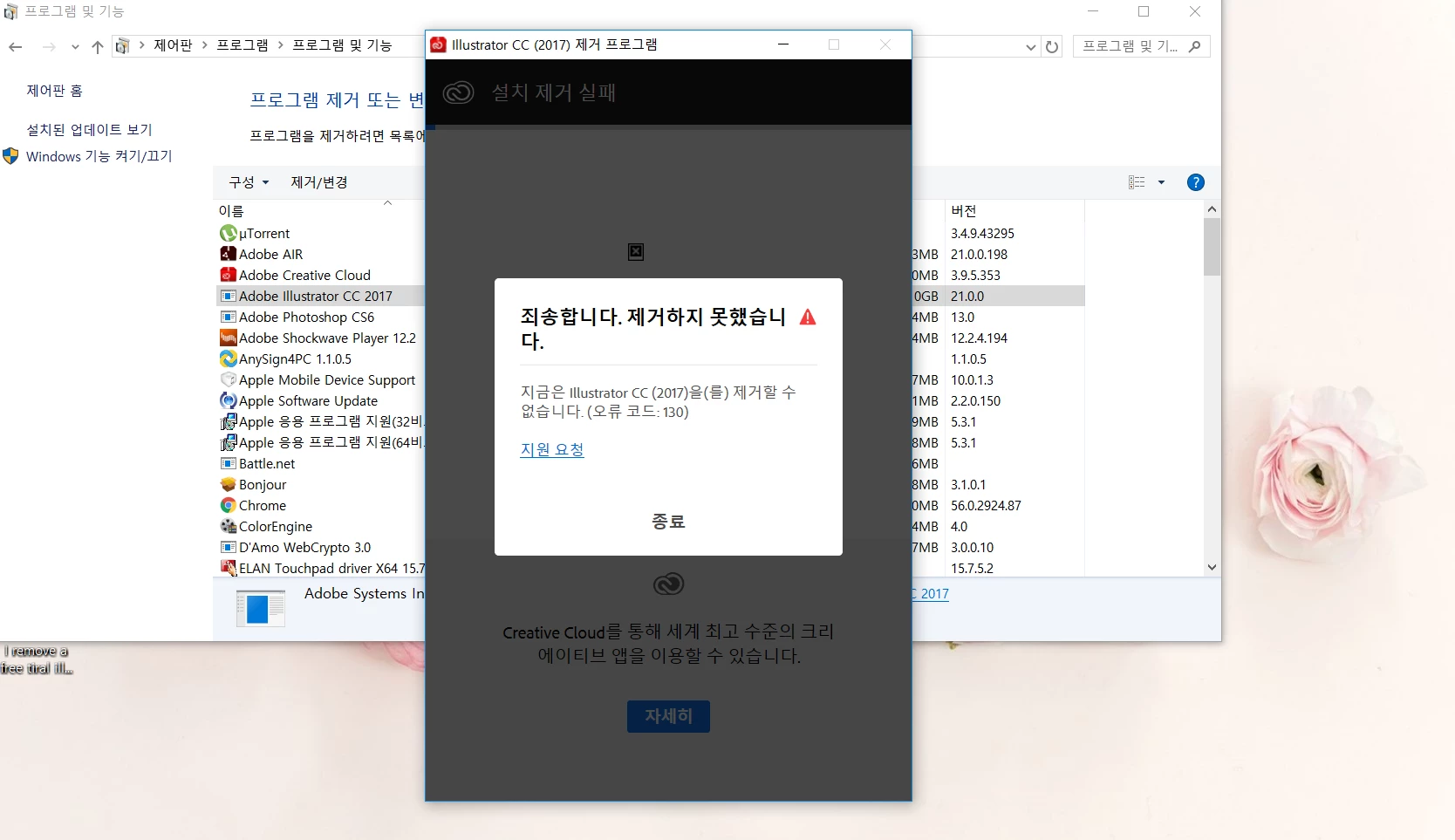
Task: Sort by the 이름 column header
Action: (x=231, y=211)
